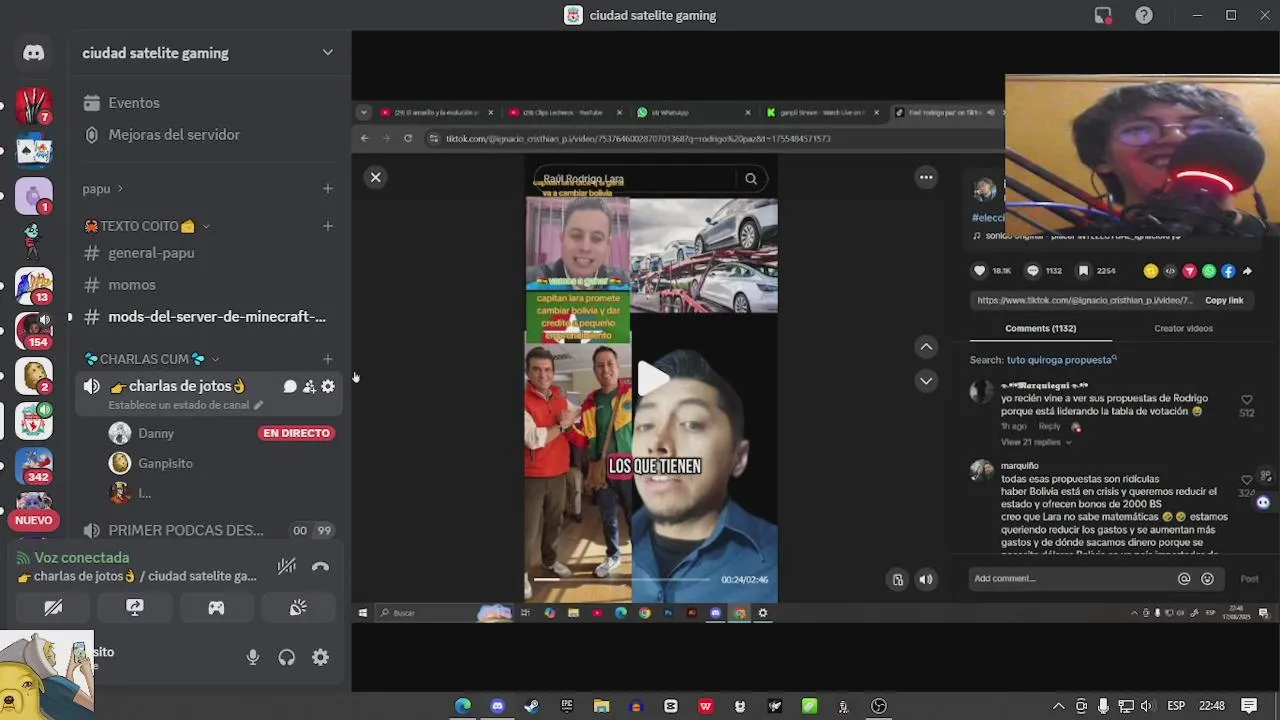Image resolution: width=1280 pixels, height=720 pixels.
Task: Like the TikTok video heart 18.1K
Action: pyautogui.click(x=980, y=271)
